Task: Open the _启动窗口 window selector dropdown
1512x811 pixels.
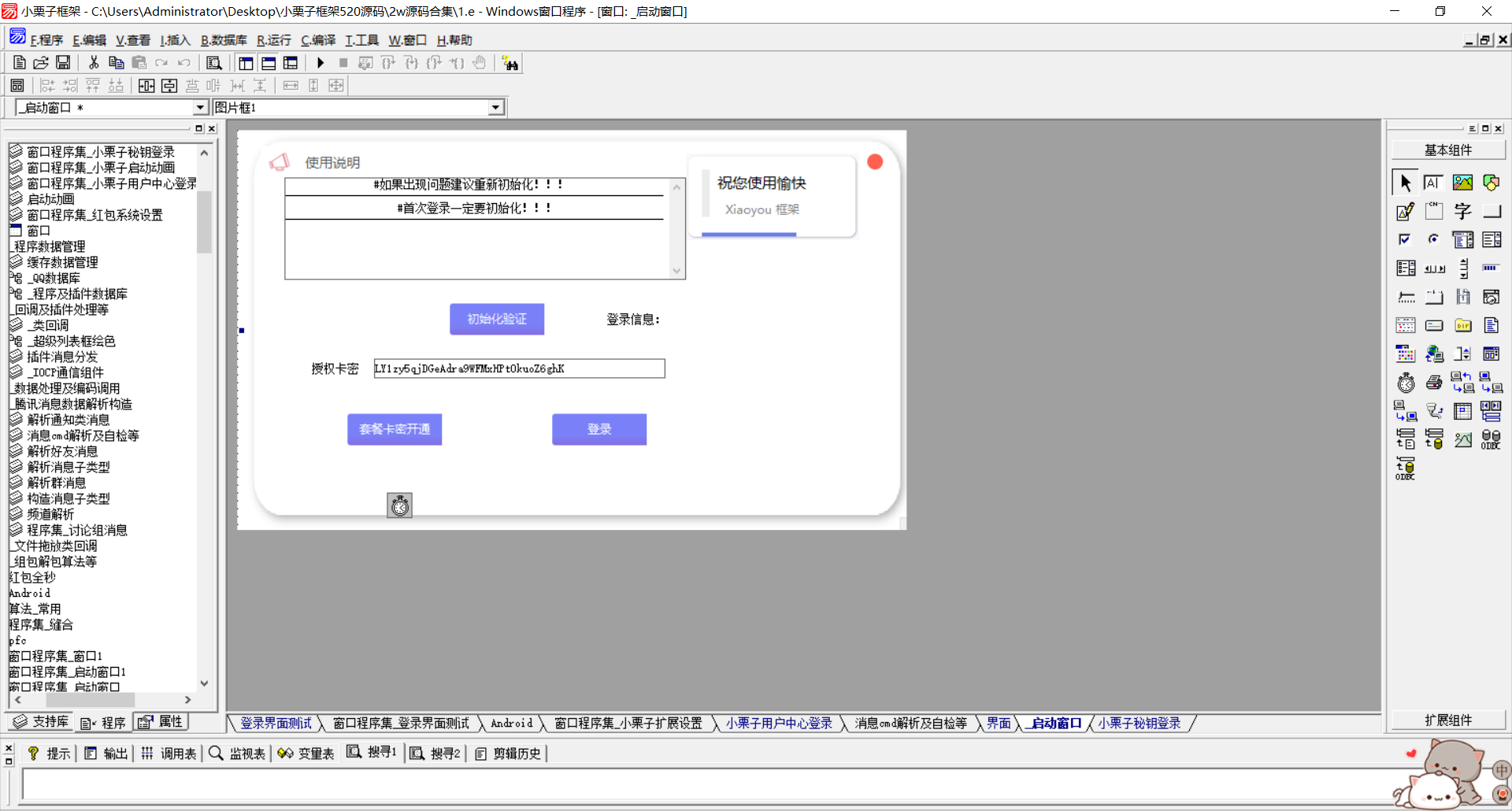Action: coord(199,108)
